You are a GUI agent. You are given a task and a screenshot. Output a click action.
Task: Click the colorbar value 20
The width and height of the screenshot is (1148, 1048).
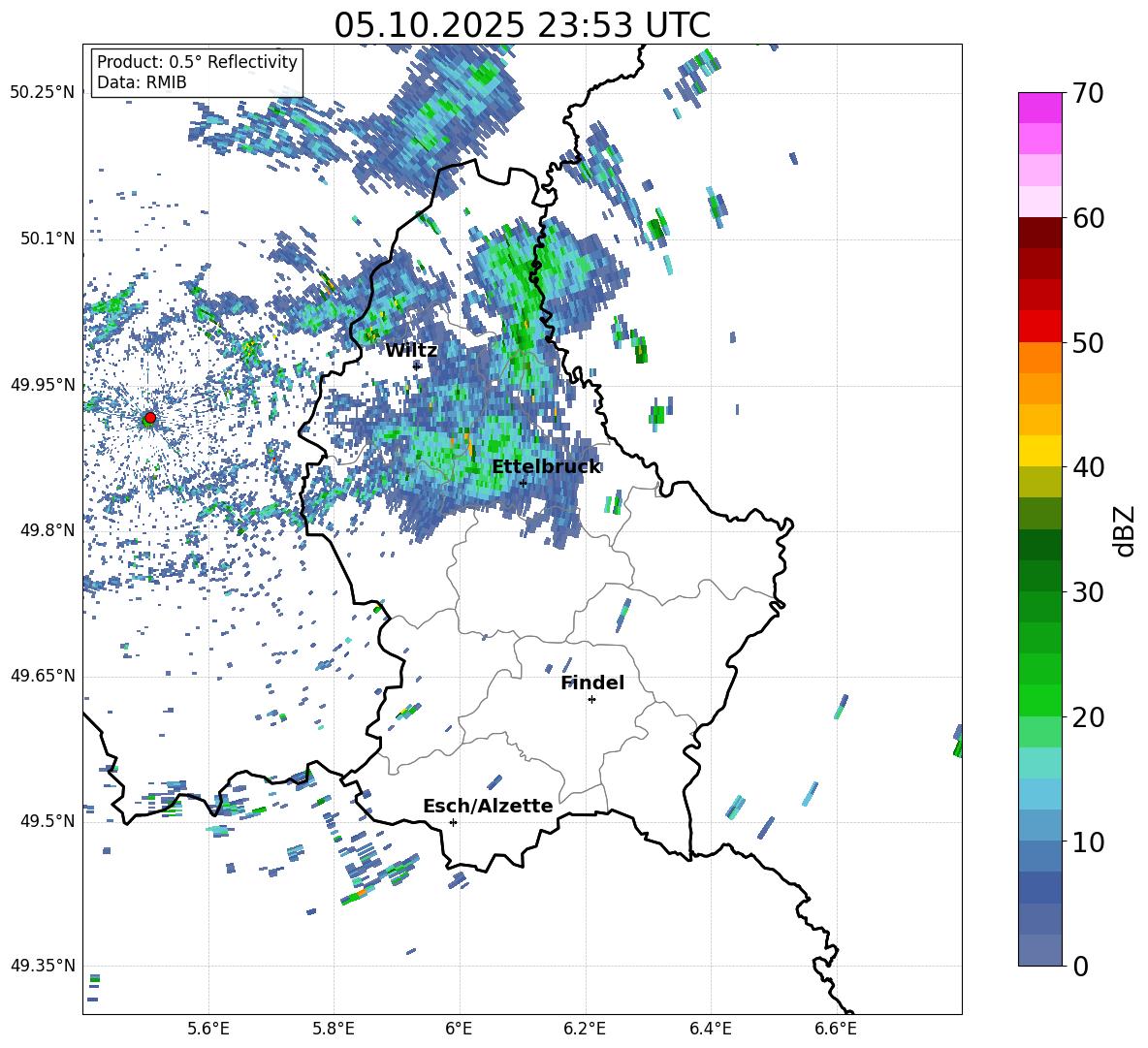[1088, 716]
